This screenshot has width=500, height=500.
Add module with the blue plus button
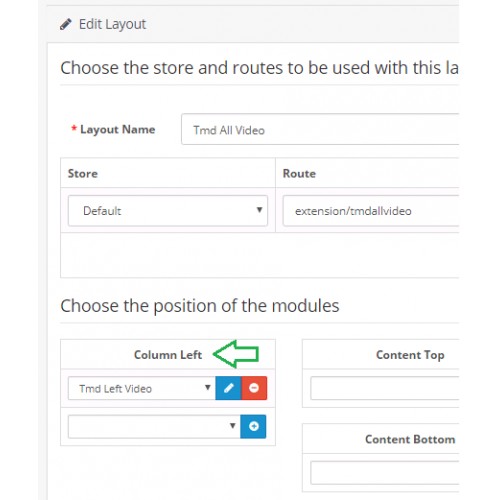point(253,426)
